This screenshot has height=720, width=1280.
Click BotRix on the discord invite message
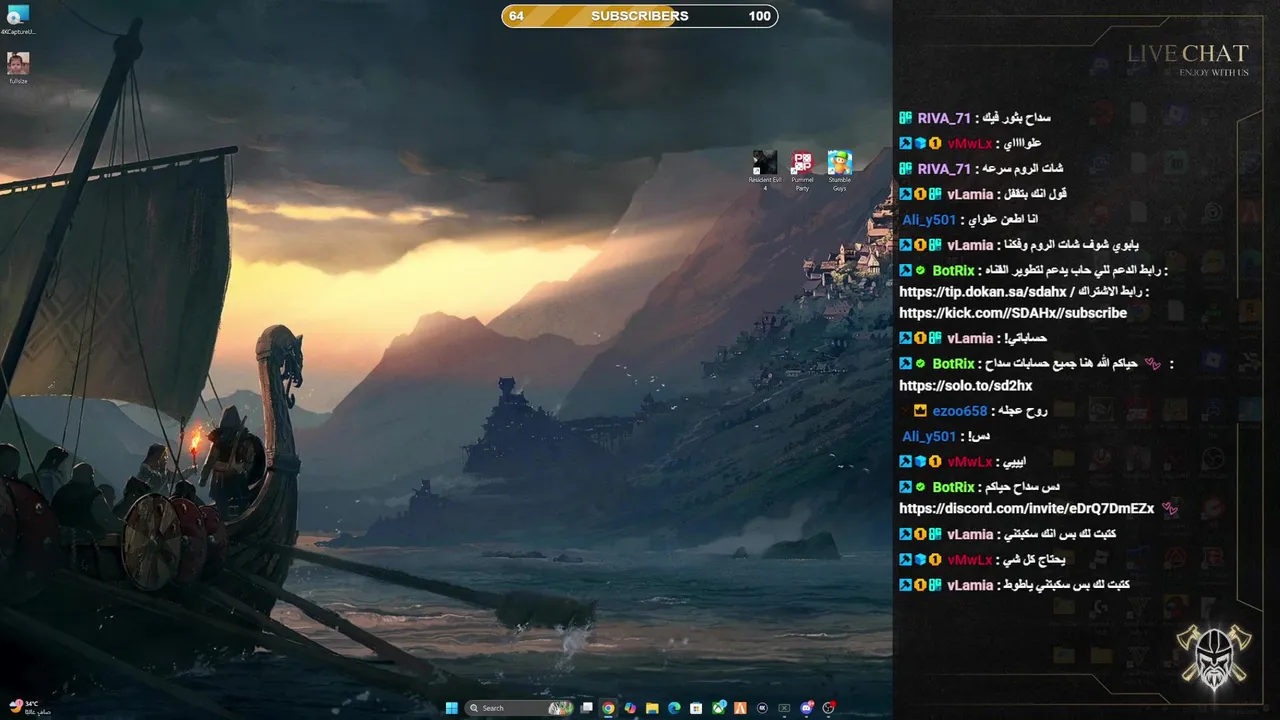tap(953, 487)
